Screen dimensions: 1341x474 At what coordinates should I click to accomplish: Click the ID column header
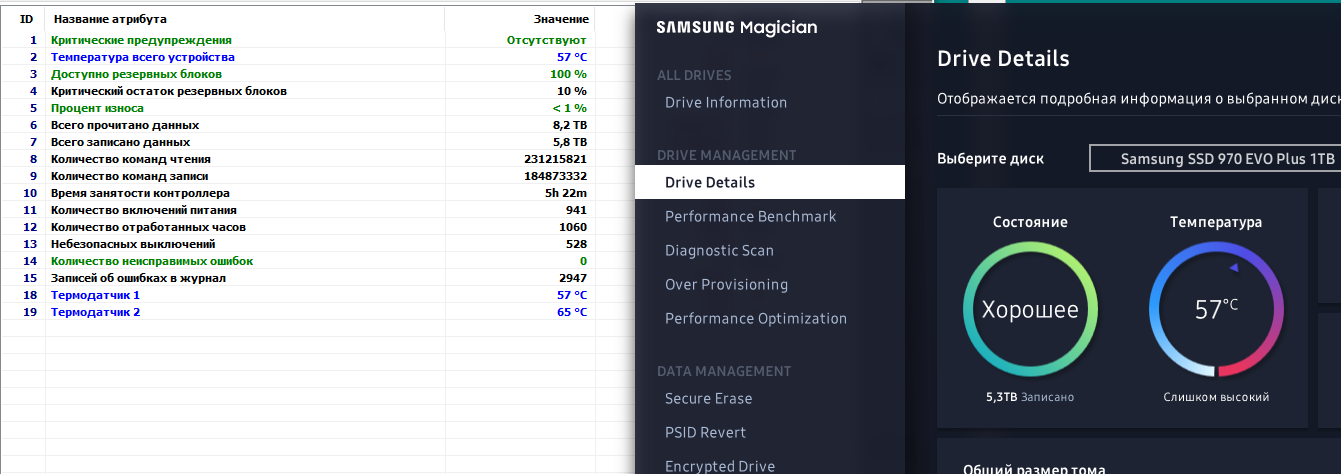pos(26,19)
